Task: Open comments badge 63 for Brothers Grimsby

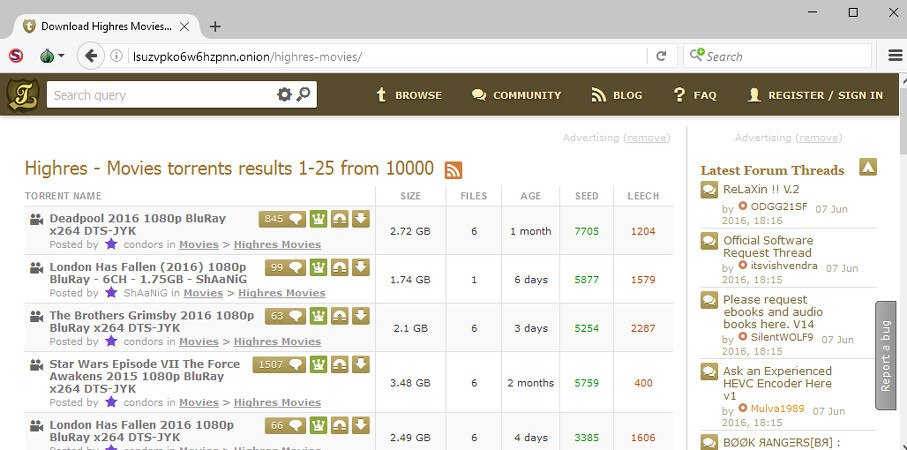Action: tap(285, 316)
